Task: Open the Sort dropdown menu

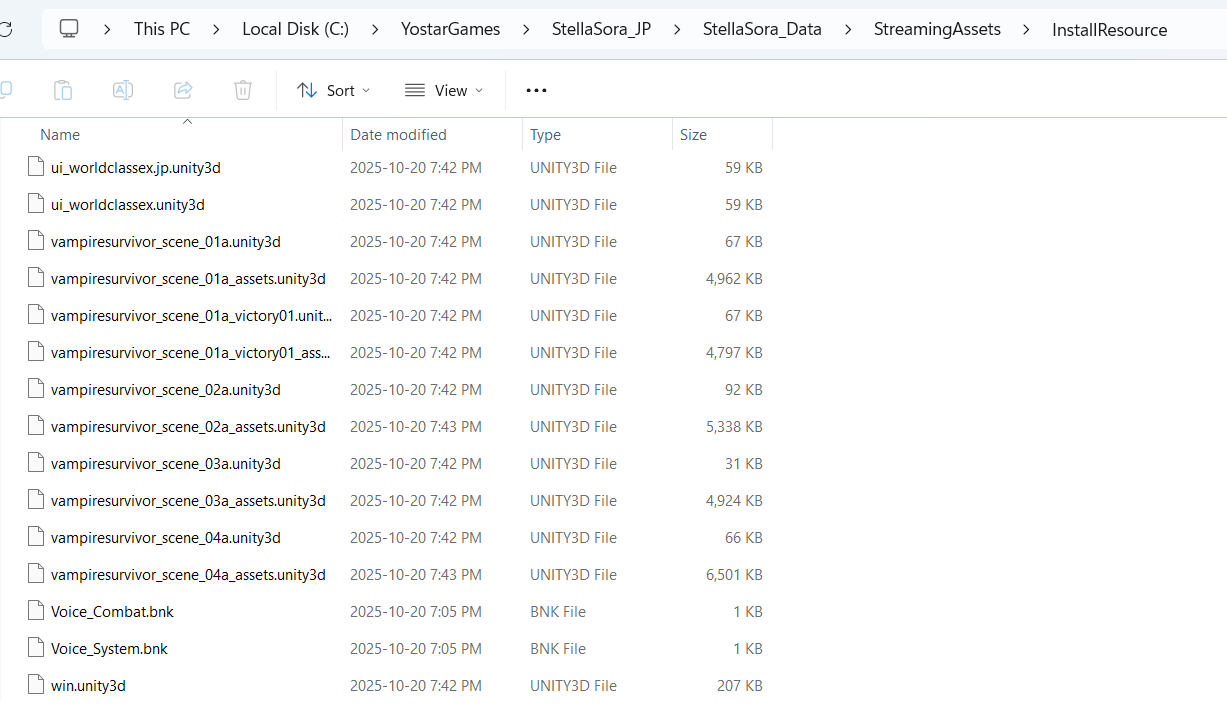Action: tap(333, 90)
